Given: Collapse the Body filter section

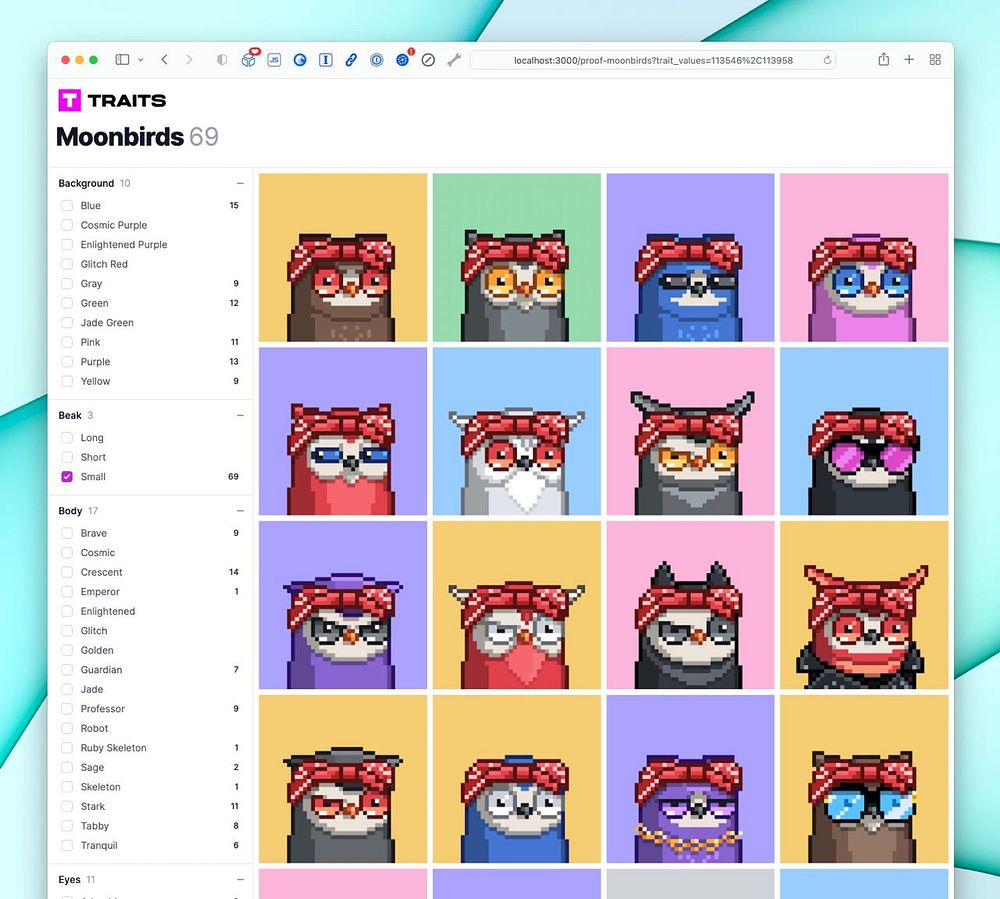Looking at the screenshot, I should click(x=240, y=511).
